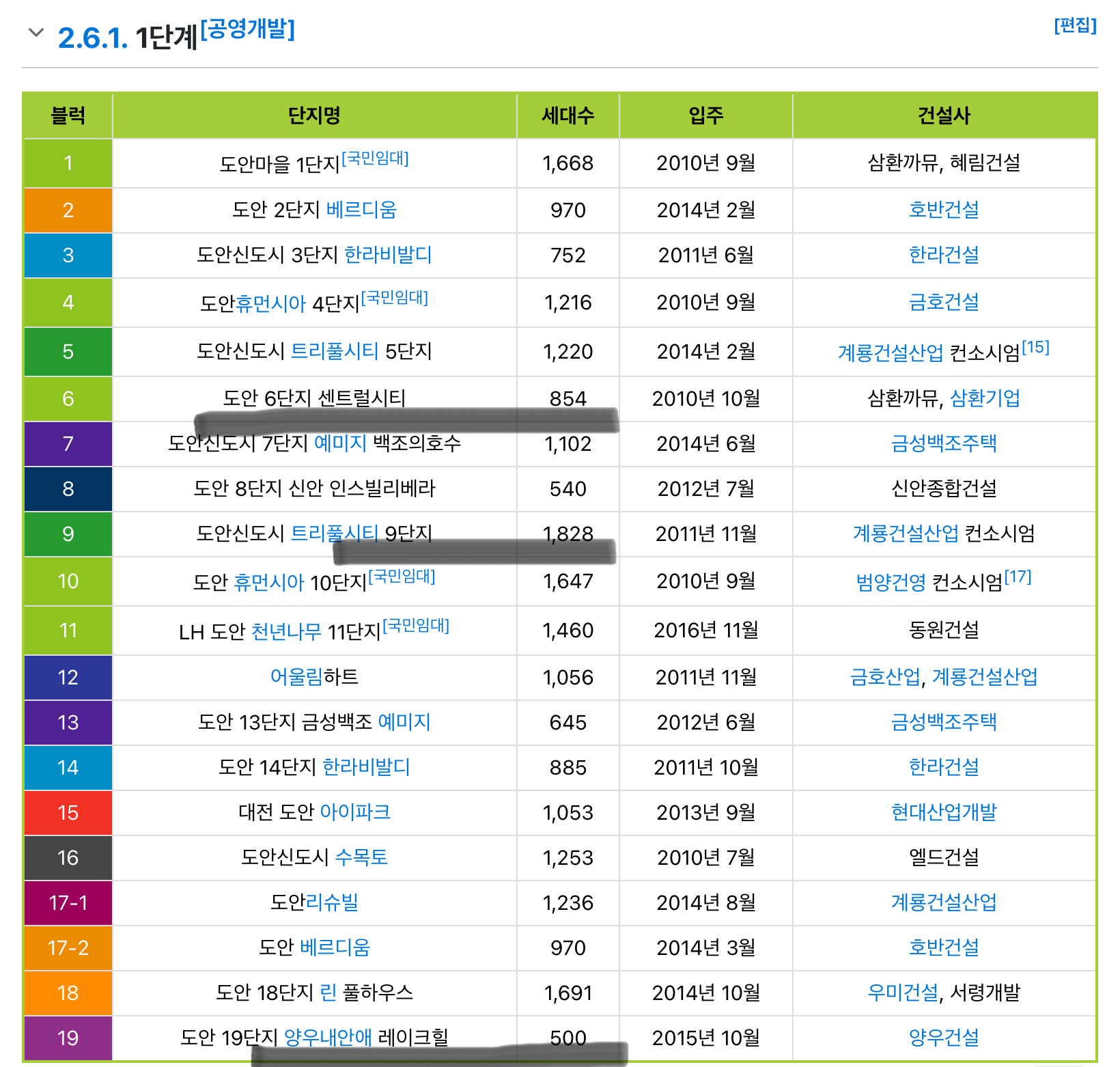Select builder text 엘드건설
Image resolution: width=1120 pixels, height=1067 pixels.
944,857
